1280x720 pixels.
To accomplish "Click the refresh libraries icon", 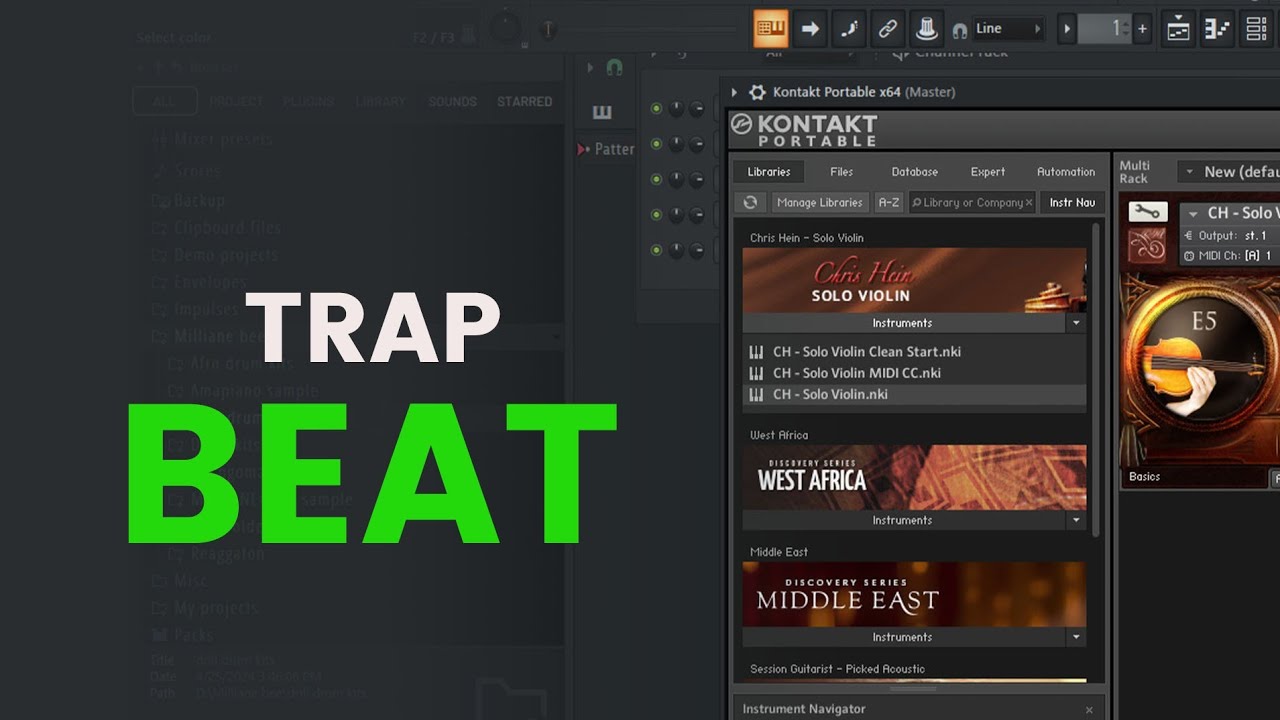I will pyautogui.click(x=750, y=202).
